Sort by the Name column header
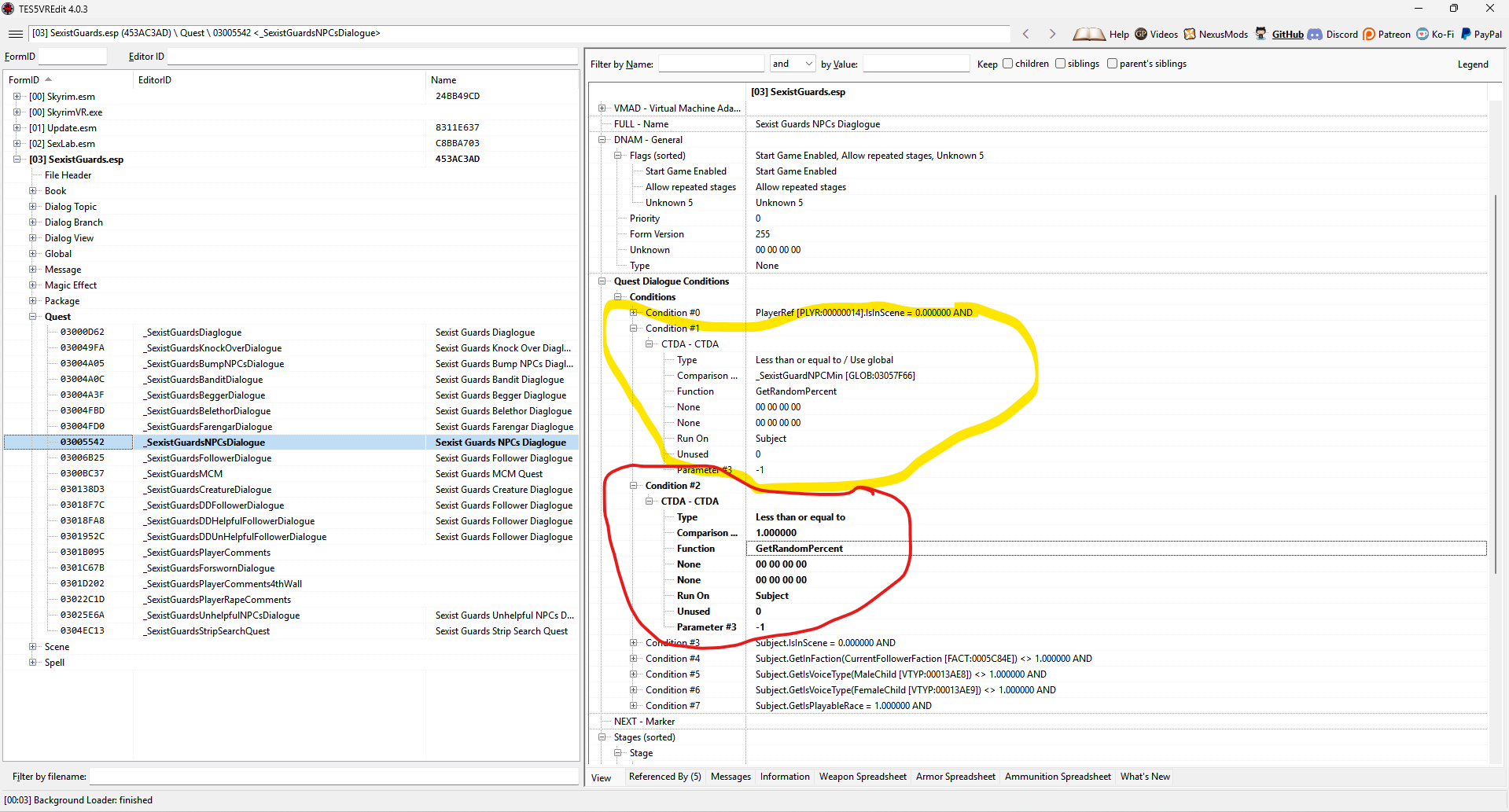 502,80
